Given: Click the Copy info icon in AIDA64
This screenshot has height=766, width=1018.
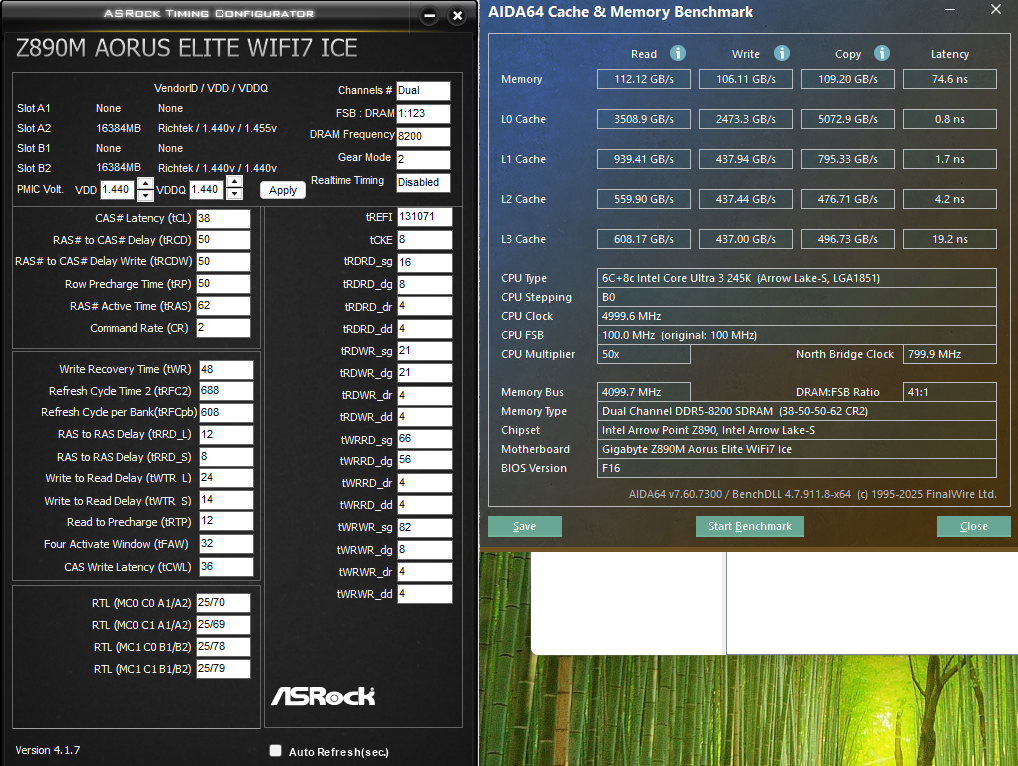Looking at the screenshot, I should pos(882,53).
